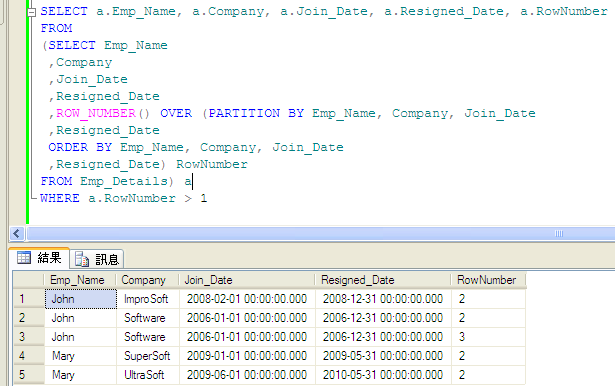Click the PARTITION BY keyword in the query
This screenshot has height=386, width=615.
(x=256, y=113)
